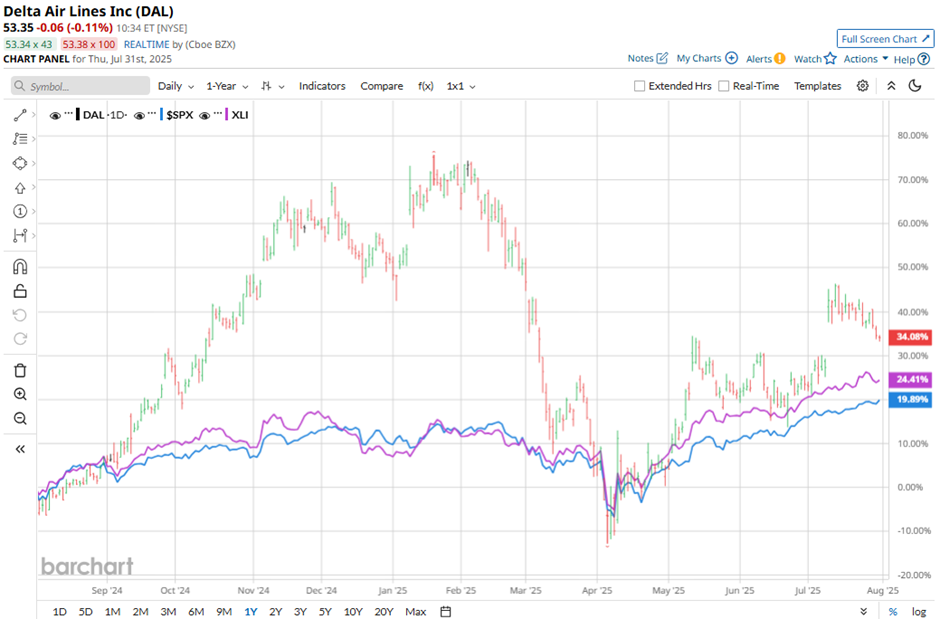
Task: Open DAL series options ellipsis menu
Action: click(x=68, y=113)
